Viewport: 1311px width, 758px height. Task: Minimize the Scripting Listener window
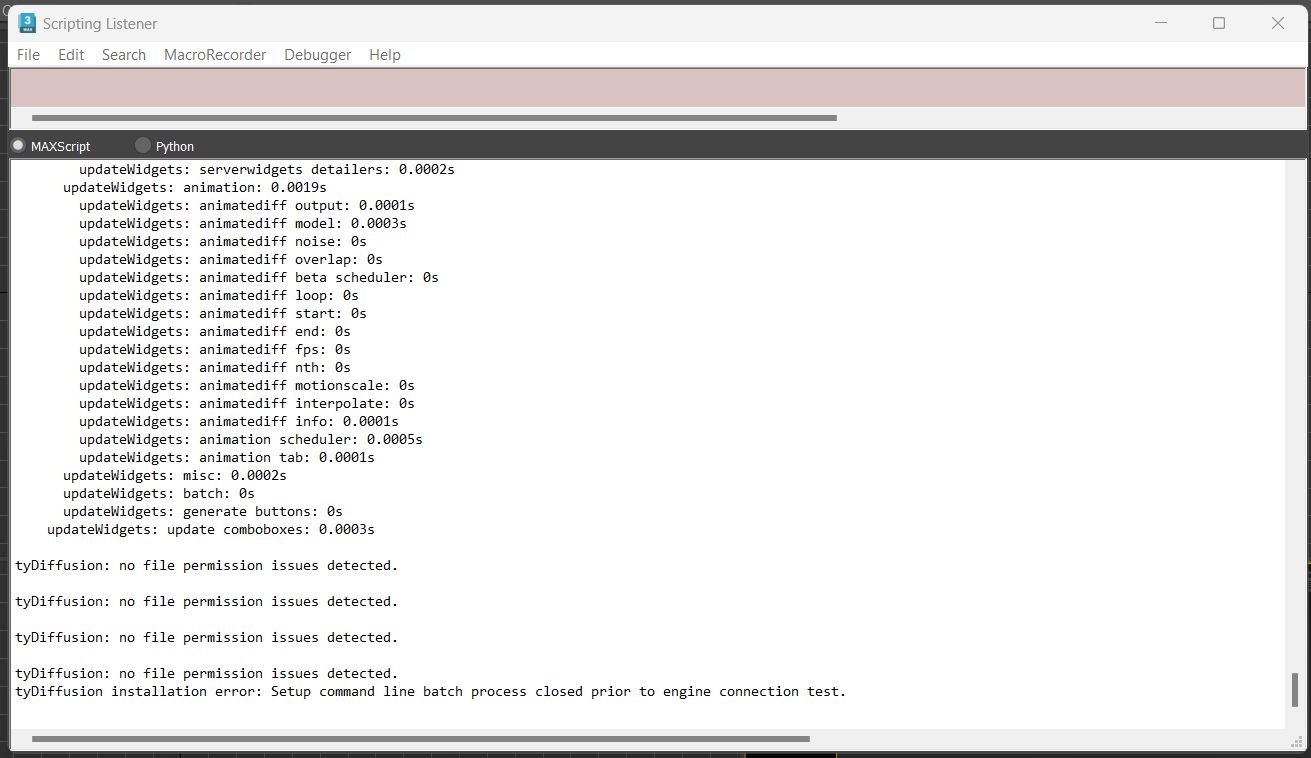pyautogui.click(x=1160, y=23)
